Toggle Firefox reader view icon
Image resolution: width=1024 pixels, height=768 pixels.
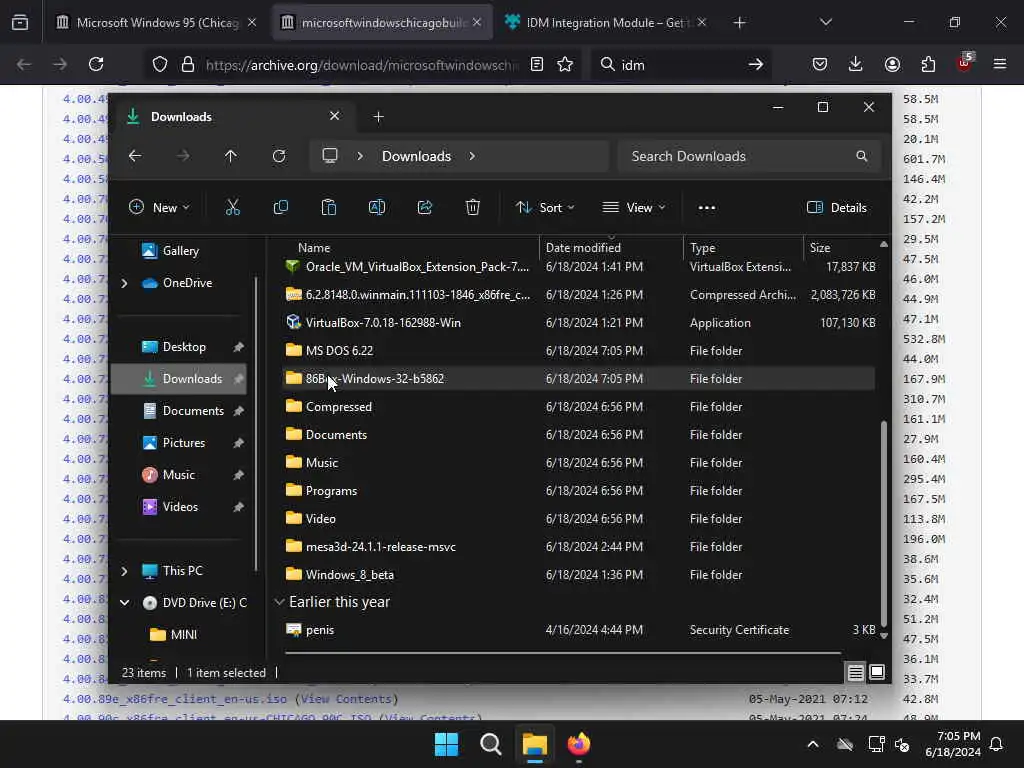click(537, 64)
